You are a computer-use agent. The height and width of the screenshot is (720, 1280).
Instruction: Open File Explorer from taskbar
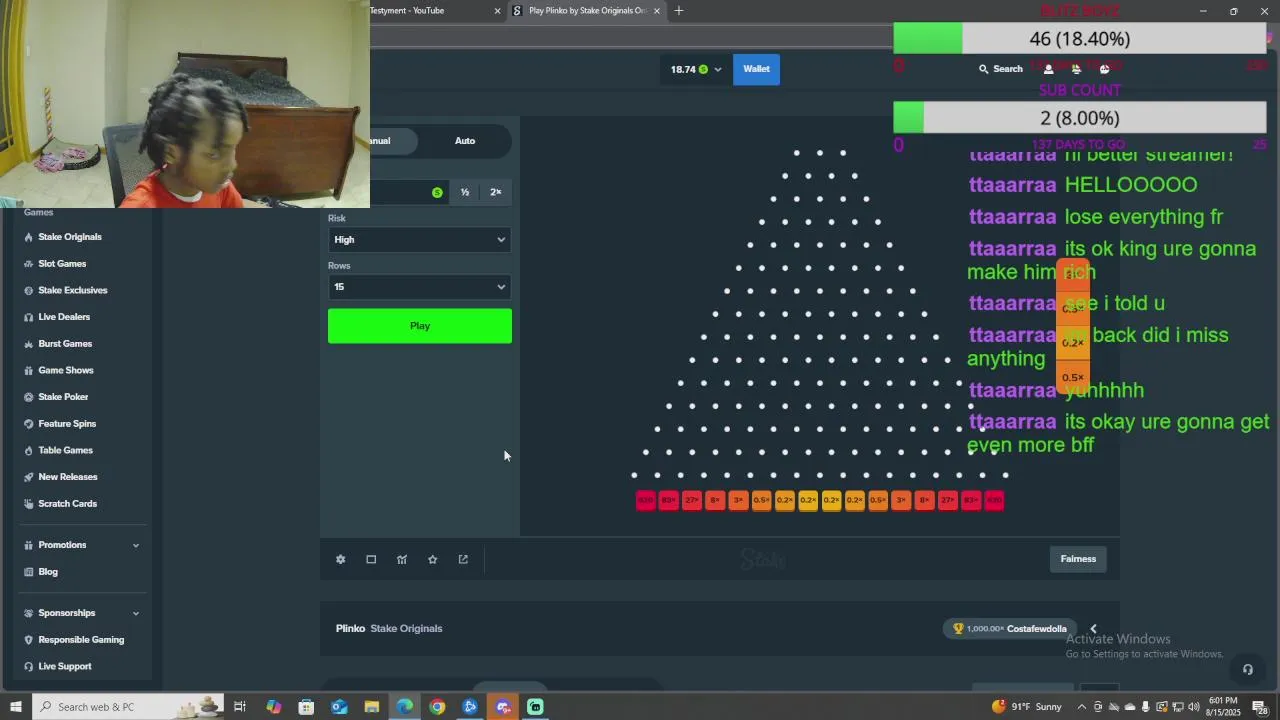point(371,707)
